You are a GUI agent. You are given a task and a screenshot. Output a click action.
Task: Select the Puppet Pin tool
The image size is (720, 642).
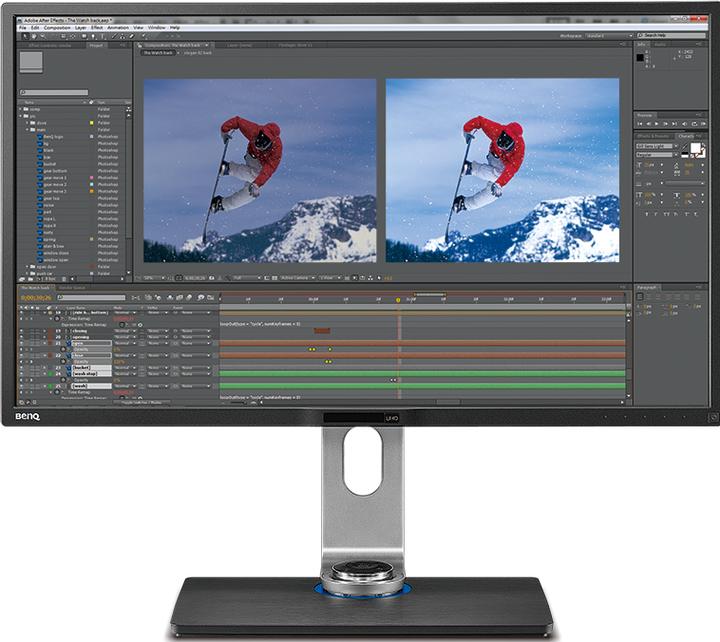point(144,36)
